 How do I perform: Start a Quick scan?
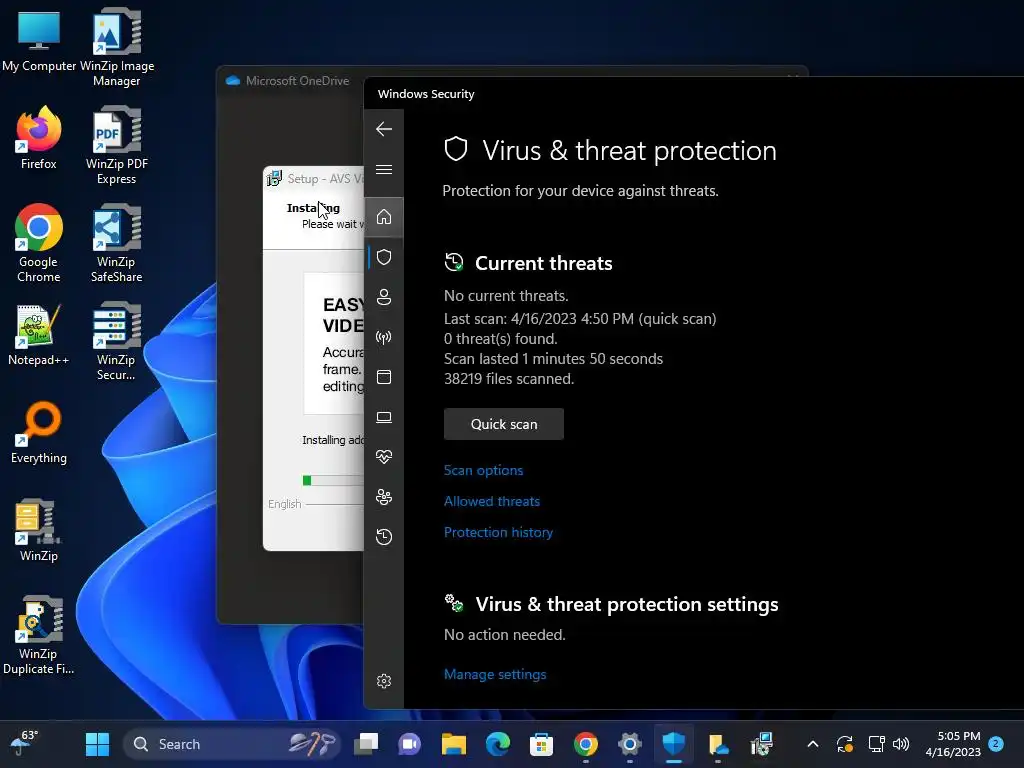click(x=504, y=424)
